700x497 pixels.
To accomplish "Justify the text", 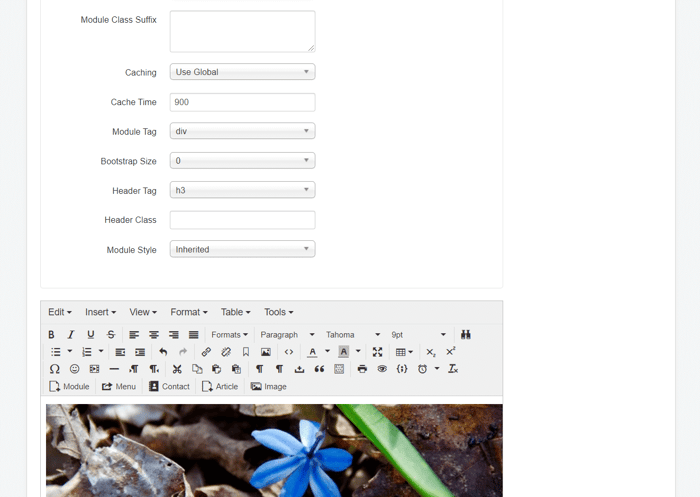I will pyautogui.click(x=193, y=334).
